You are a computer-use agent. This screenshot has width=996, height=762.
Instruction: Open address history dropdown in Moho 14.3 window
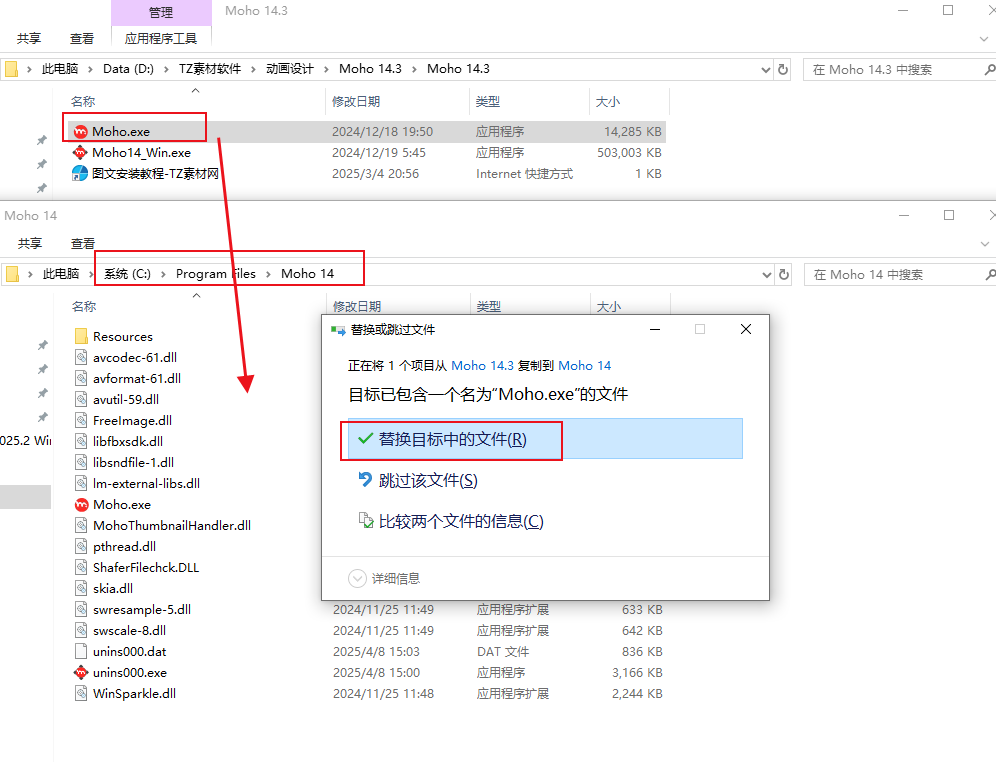click(x=766, y=70)
